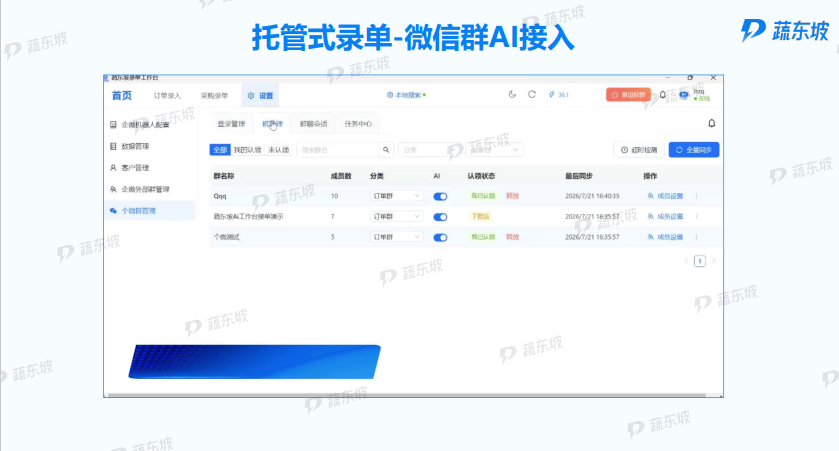
Task: Open 客户管理 in sidebar
Action: coord(135,167)
